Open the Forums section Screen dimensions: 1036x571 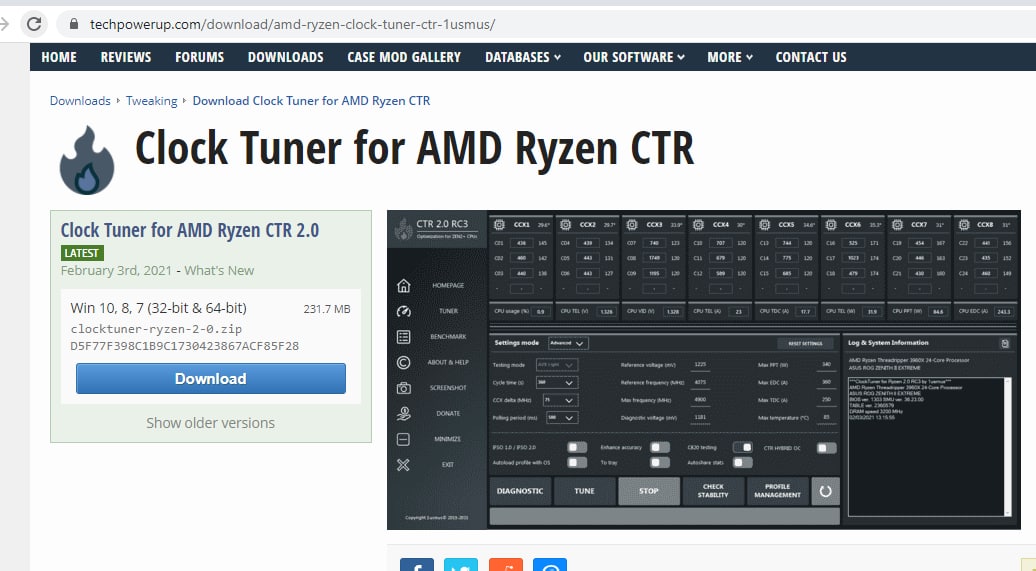pos(200,57)
